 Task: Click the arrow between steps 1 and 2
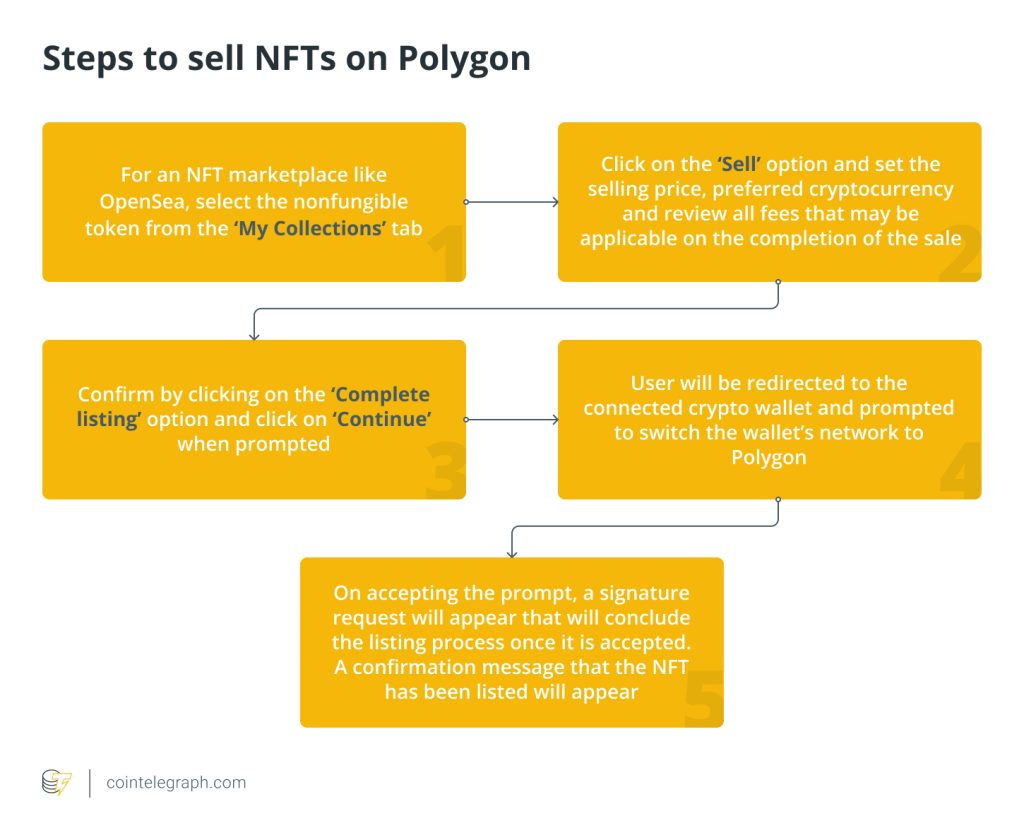512,202
